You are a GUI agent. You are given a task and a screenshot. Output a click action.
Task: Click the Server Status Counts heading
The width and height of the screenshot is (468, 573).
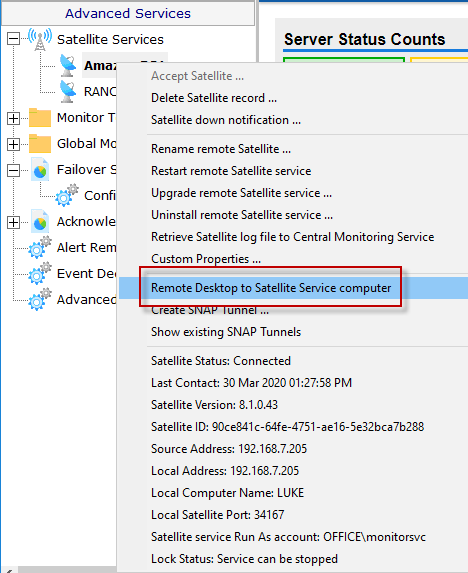[x=365, y=39]
